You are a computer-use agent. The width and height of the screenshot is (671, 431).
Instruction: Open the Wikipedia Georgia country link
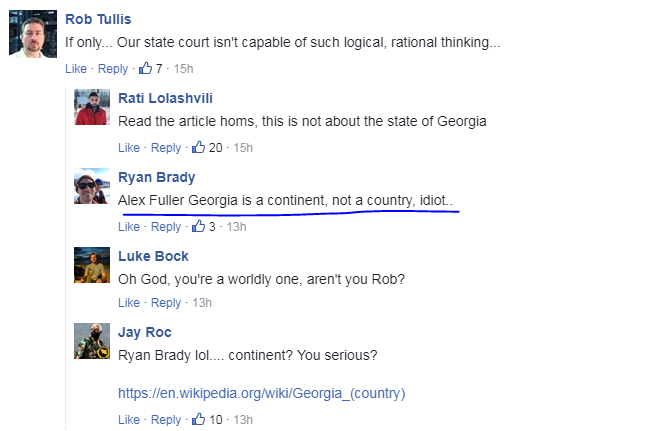click(x=261, y=393)
